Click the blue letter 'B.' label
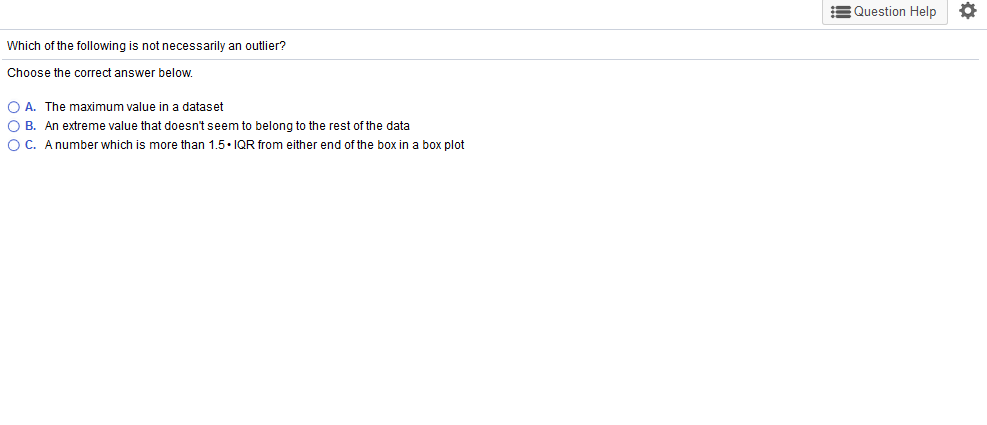 point(31,126)
